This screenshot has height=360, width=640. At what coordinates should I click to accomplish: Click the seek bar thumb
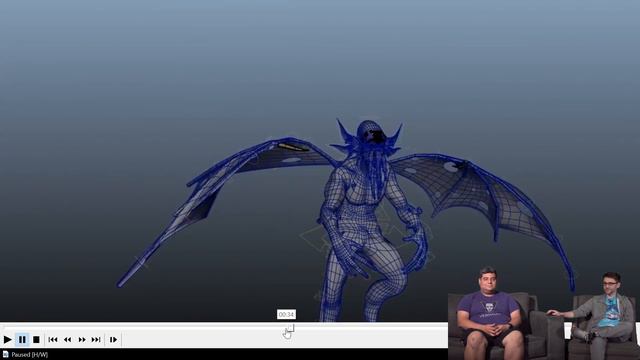pyautogui.click(x=290, y=328)
